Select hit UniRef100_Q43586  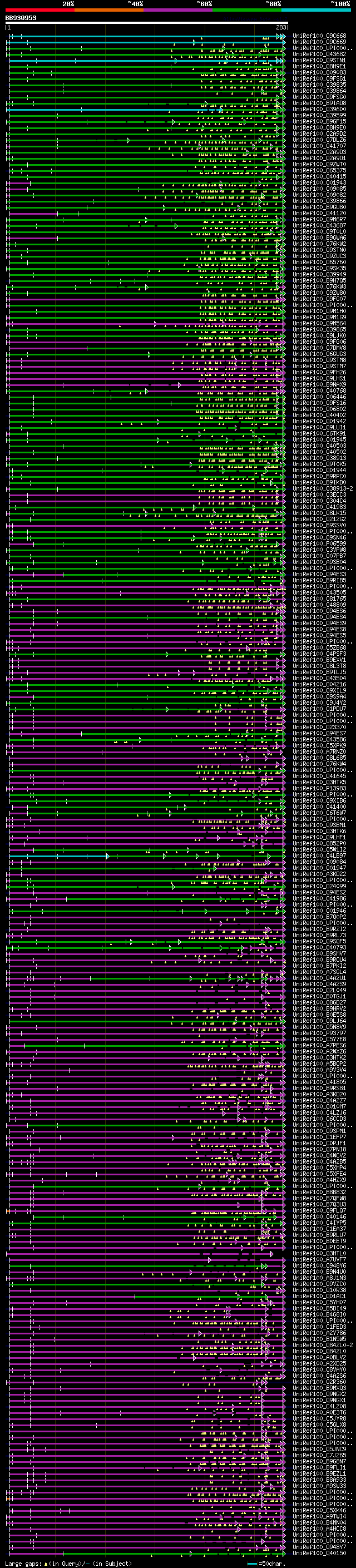[319, 740]
